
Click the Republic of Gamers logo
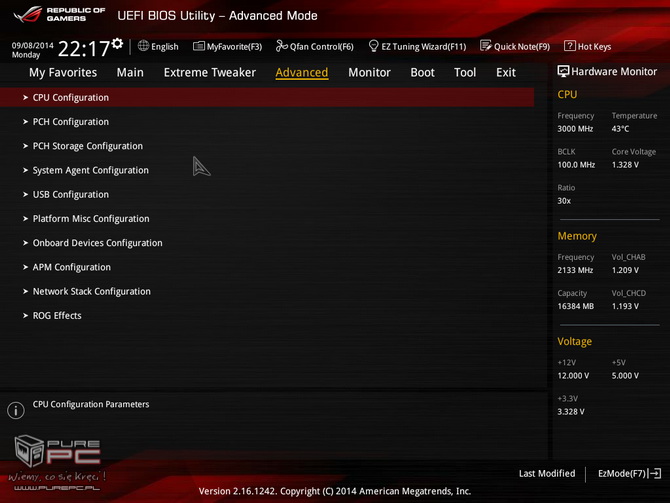click(59, 15)
